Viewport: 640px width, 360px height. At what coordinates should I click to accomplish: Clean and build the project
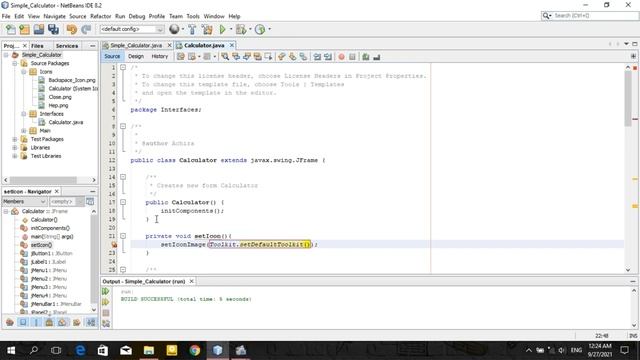207,29
